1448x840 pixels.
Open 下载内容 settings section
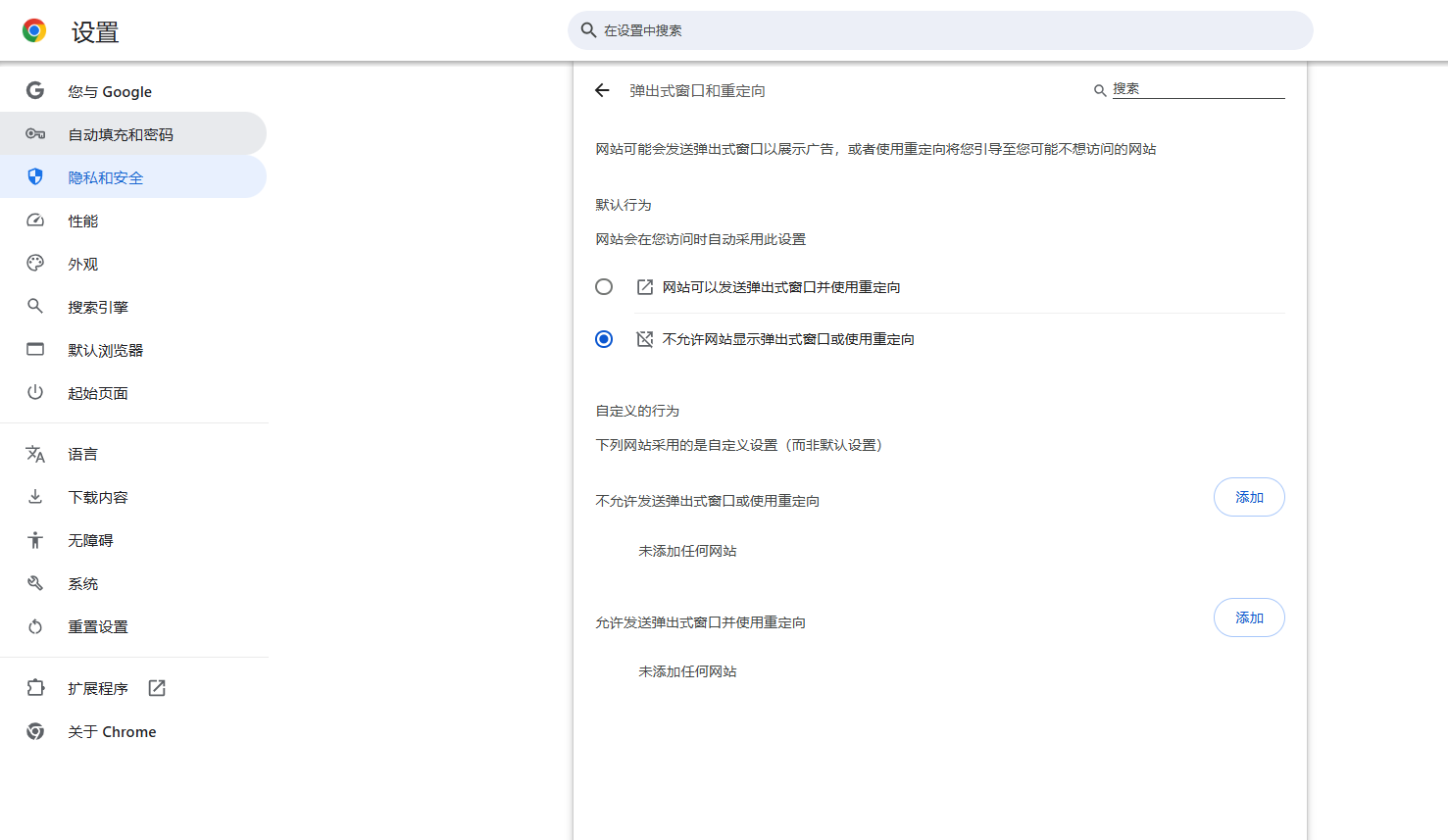coord(133,497)
